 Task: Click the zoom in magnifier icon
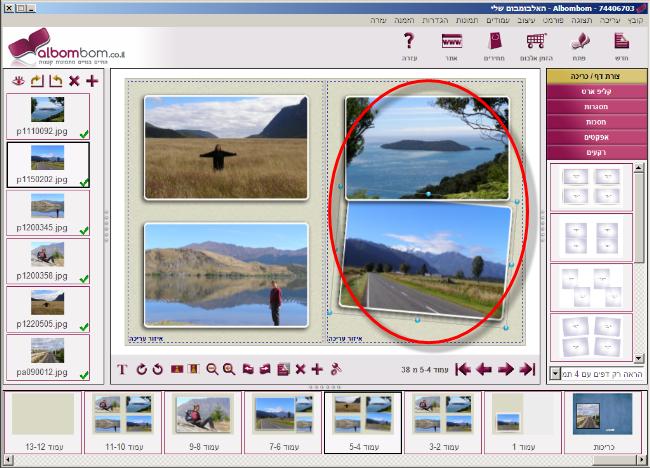pos(229,369)
